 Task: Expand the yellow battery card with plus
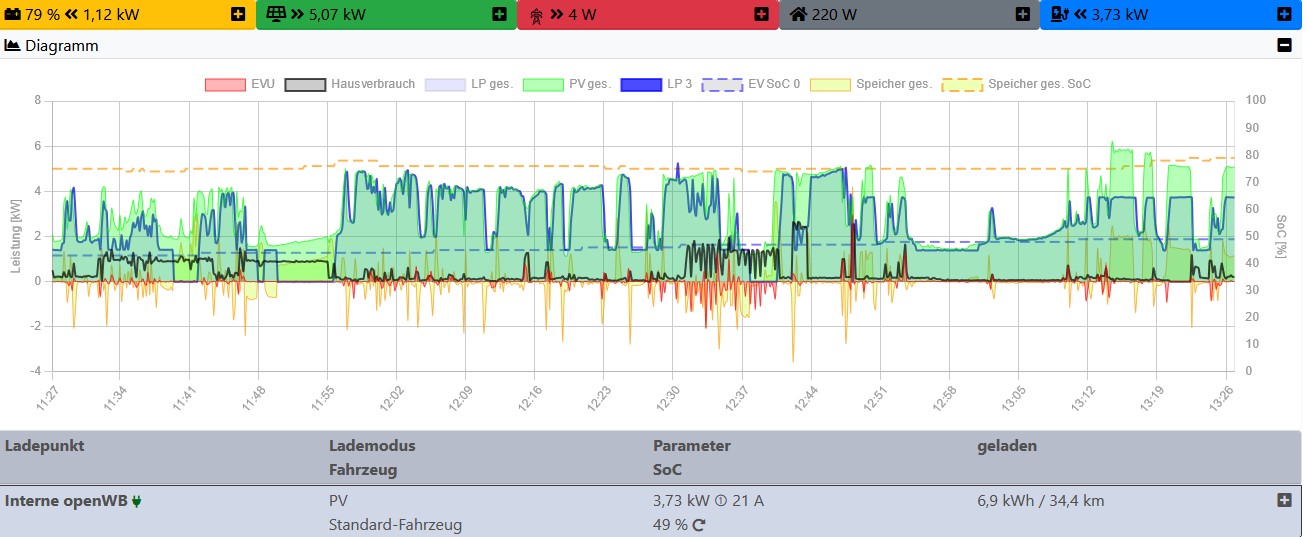pyautogui.click(x=237, y=14)
